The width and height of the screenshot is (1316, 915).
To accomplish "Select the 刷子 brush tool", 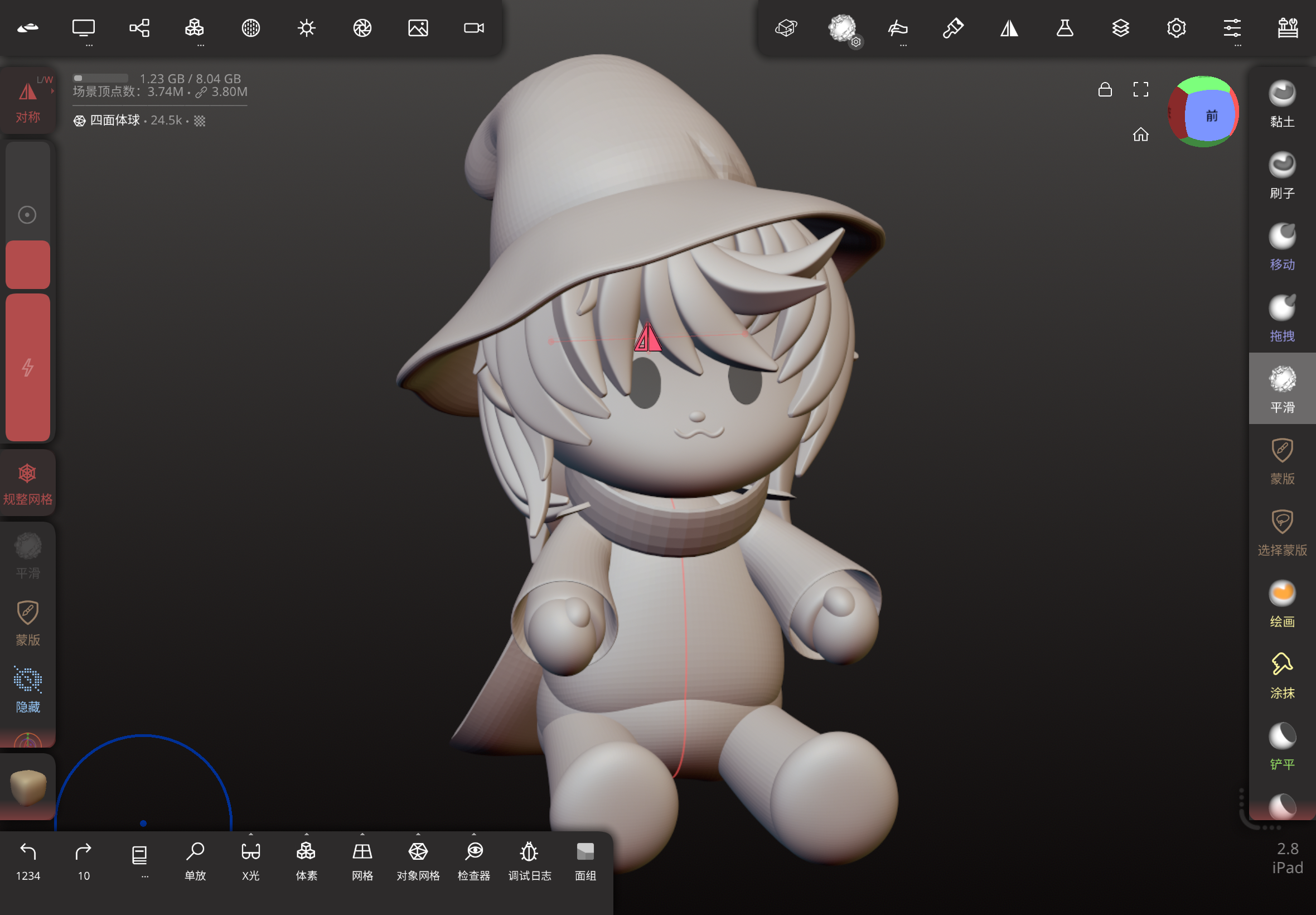I will [x=1282, y=175].
